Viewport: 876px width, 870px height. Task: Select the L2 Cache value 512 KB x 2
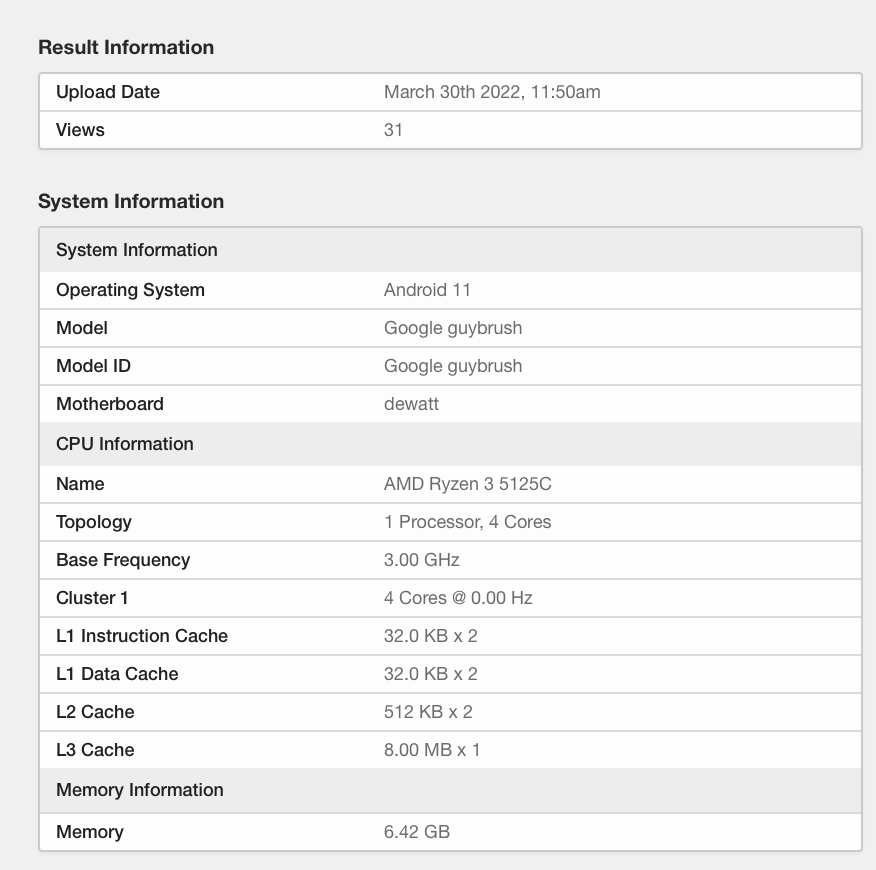coord(426,712)
